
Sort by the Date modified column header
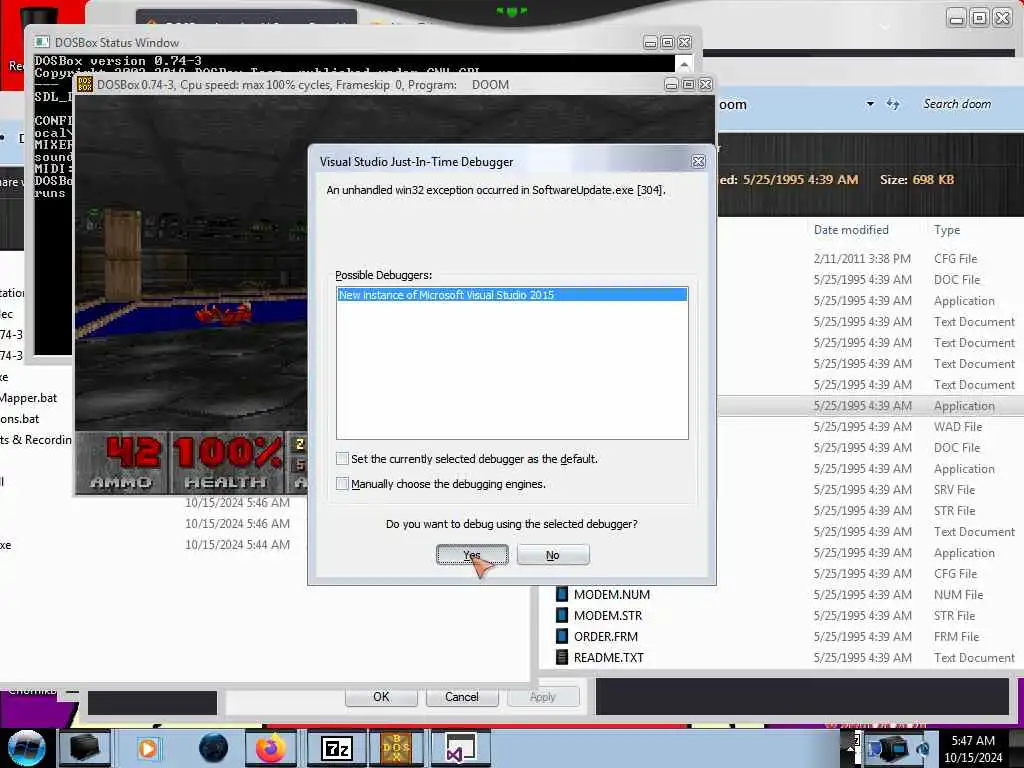tap(851, 230)
